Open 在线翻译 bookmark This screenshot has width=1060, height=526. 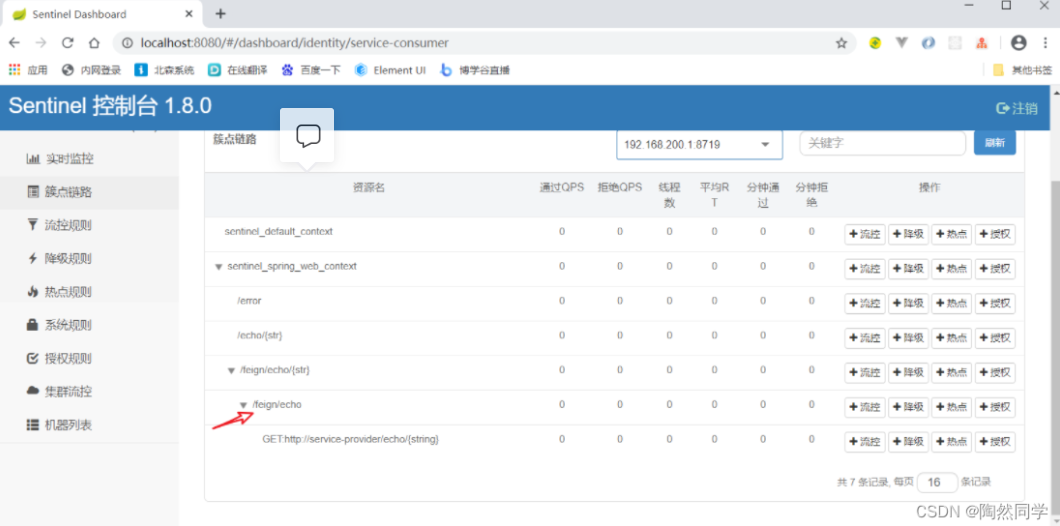238,70
